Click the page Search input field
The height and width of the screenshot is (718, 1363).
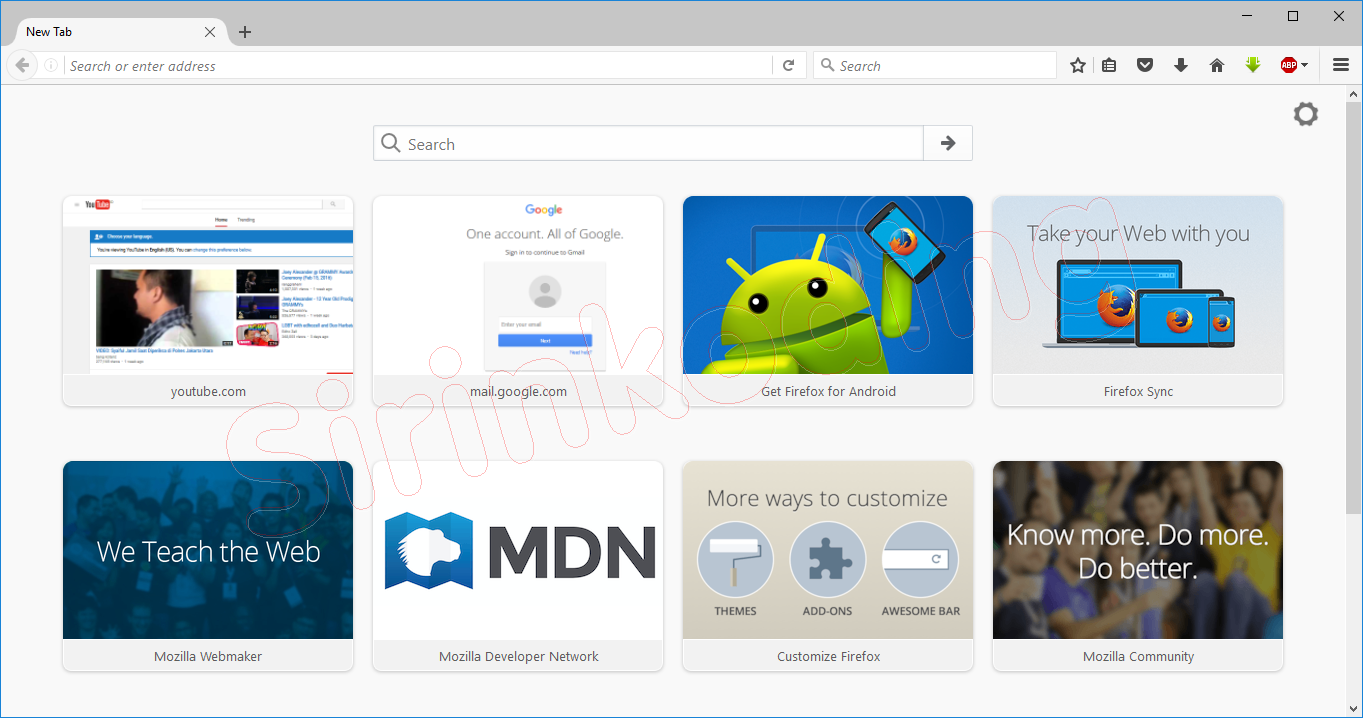(648, 143)
